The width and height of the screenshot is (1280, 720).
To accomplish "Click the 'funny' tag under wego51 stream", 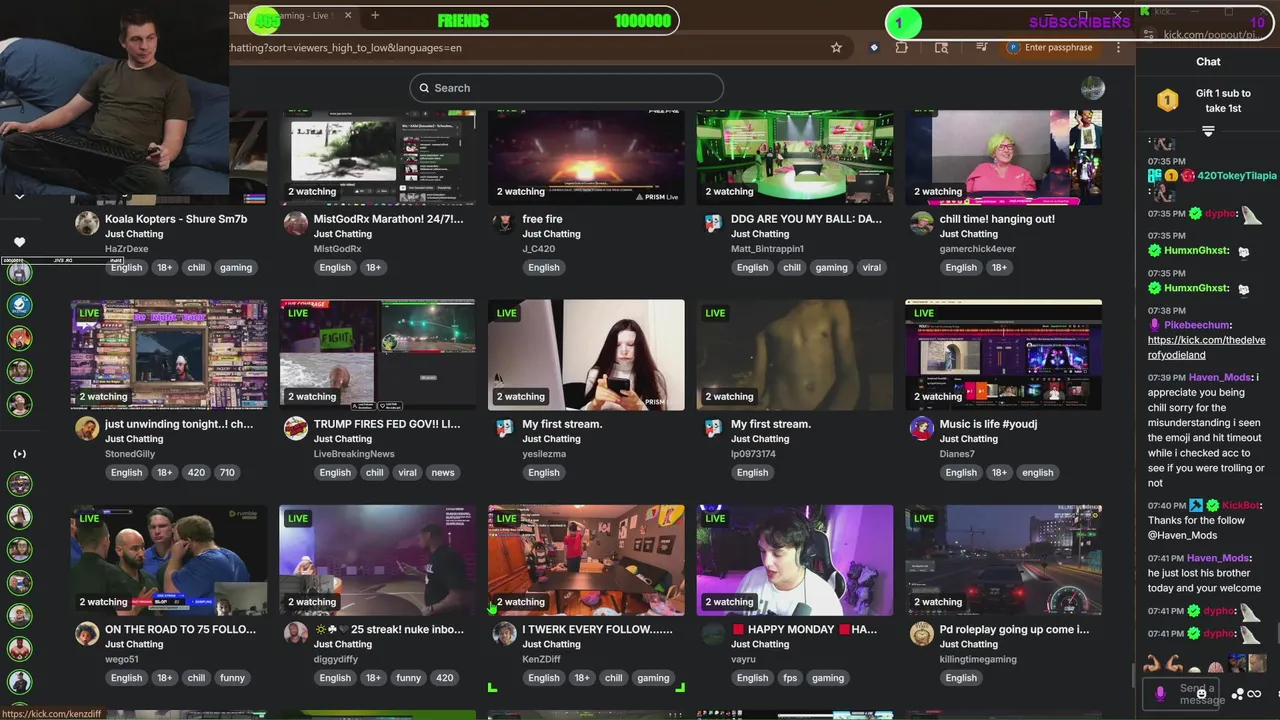I will pos(232,677).
